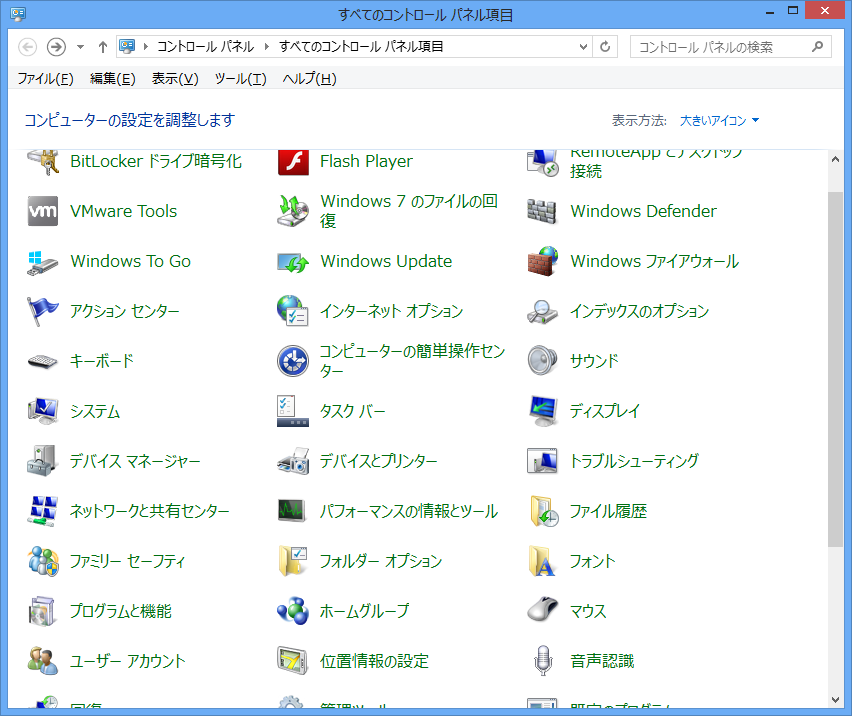Click the Windows Update label
This screenshot has height=716, width=852.
[x=386, y=261]
